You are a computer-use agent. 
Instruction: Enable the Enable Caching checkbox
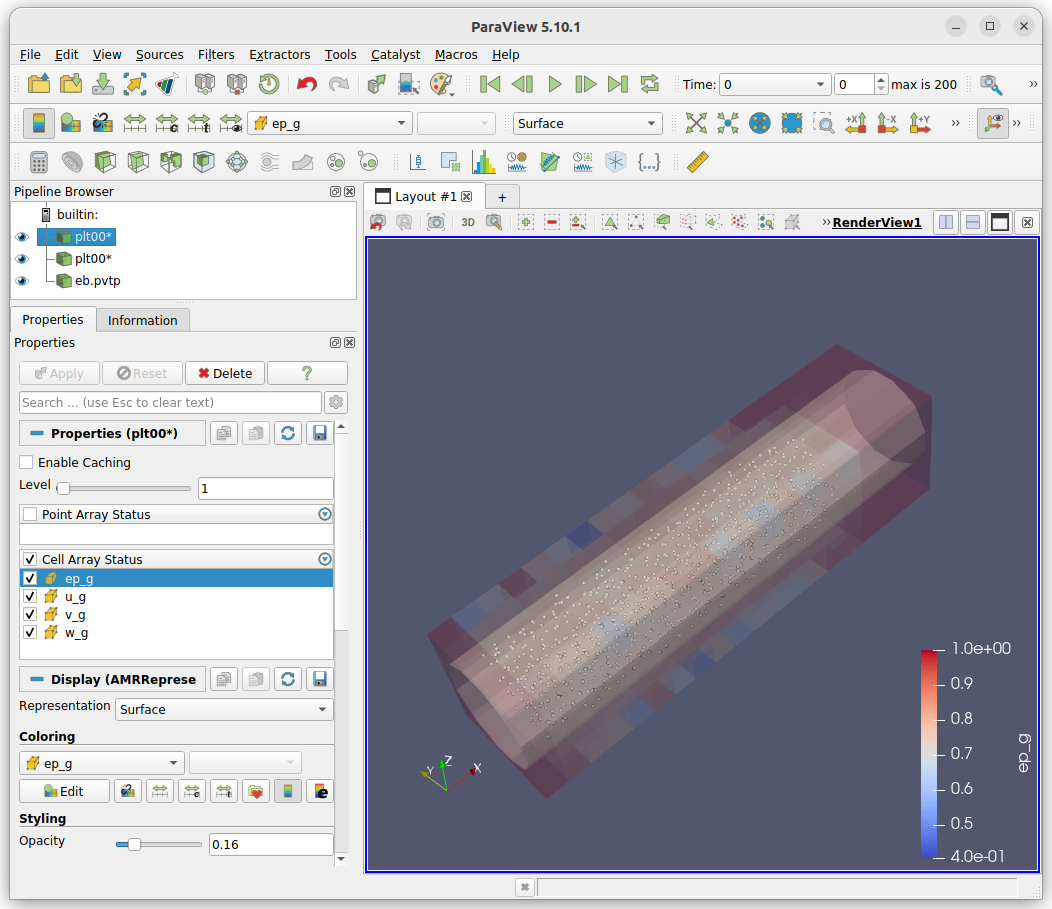click(x=27, y=463)
